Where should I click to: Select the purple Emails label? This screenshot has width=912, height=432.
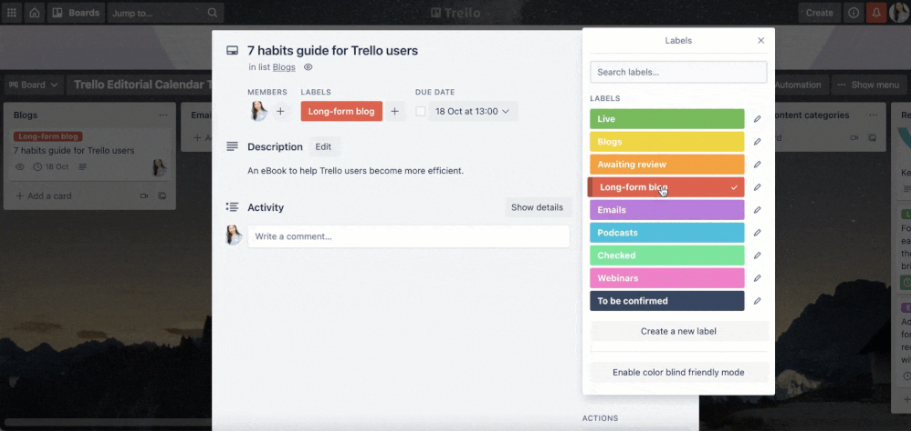click(667, 210)
